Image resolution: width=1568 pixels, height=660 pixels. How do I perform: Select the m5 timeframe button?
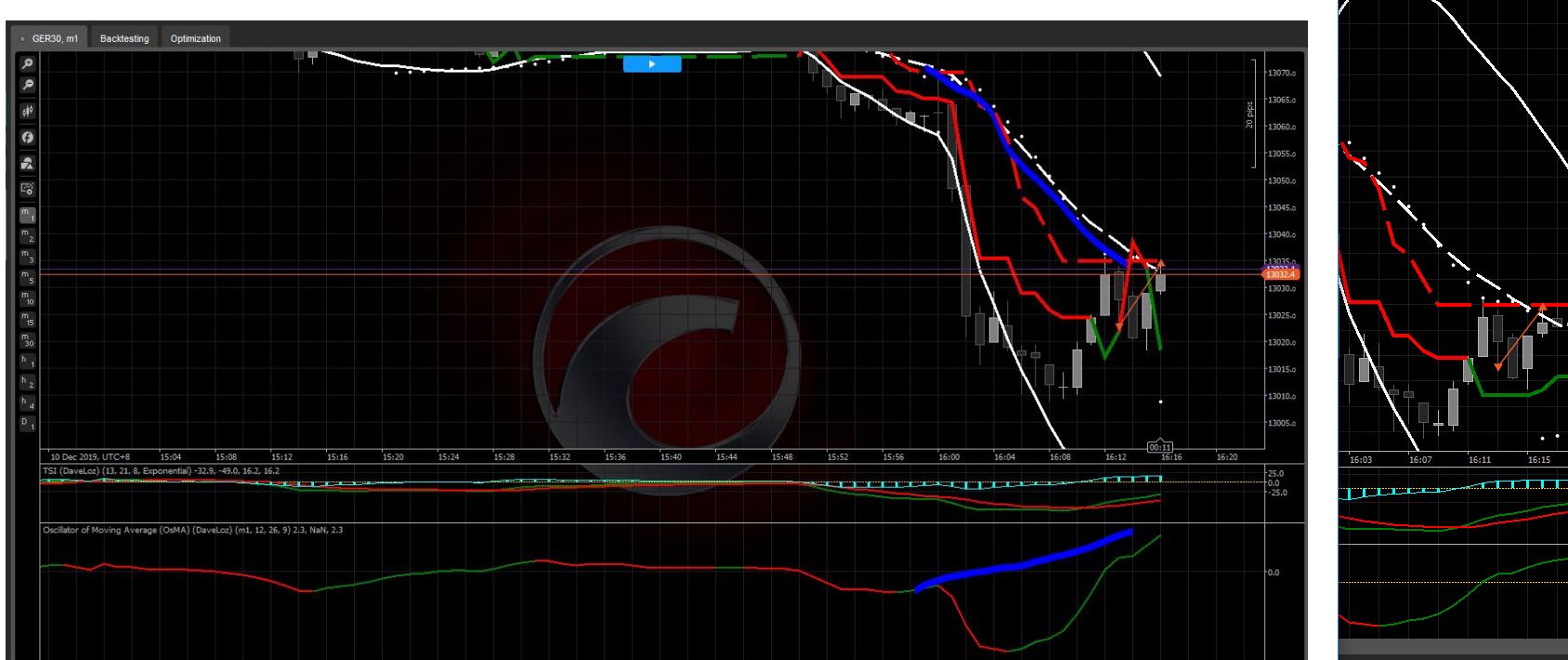28,278
